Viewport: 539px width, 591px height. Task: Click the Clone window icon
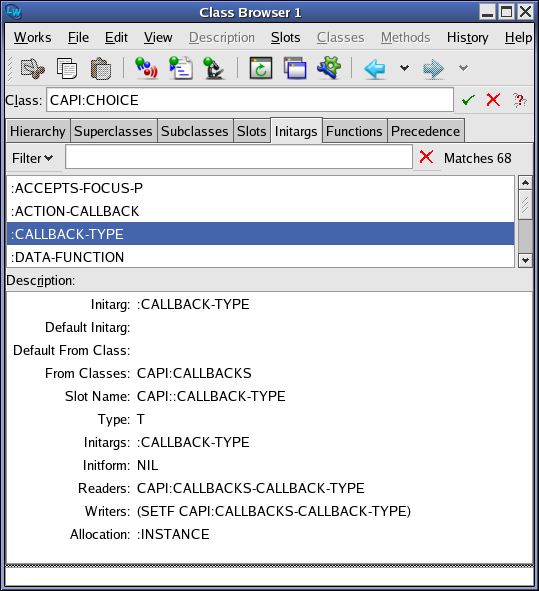point(295,68)
